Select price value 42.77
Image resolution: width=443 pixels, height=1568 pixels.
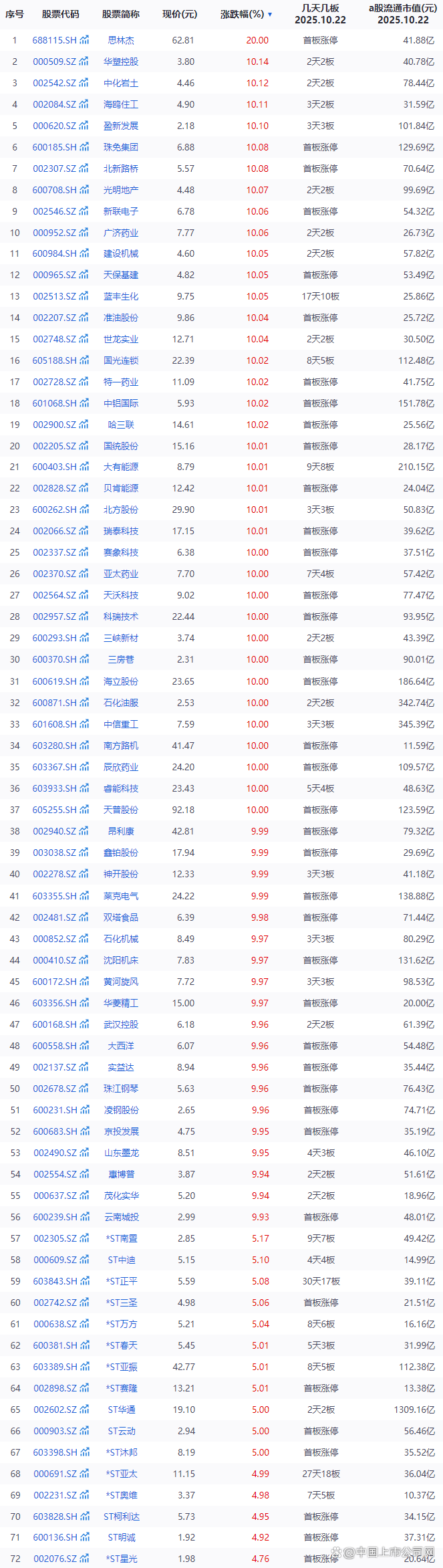pos(183,1367)
